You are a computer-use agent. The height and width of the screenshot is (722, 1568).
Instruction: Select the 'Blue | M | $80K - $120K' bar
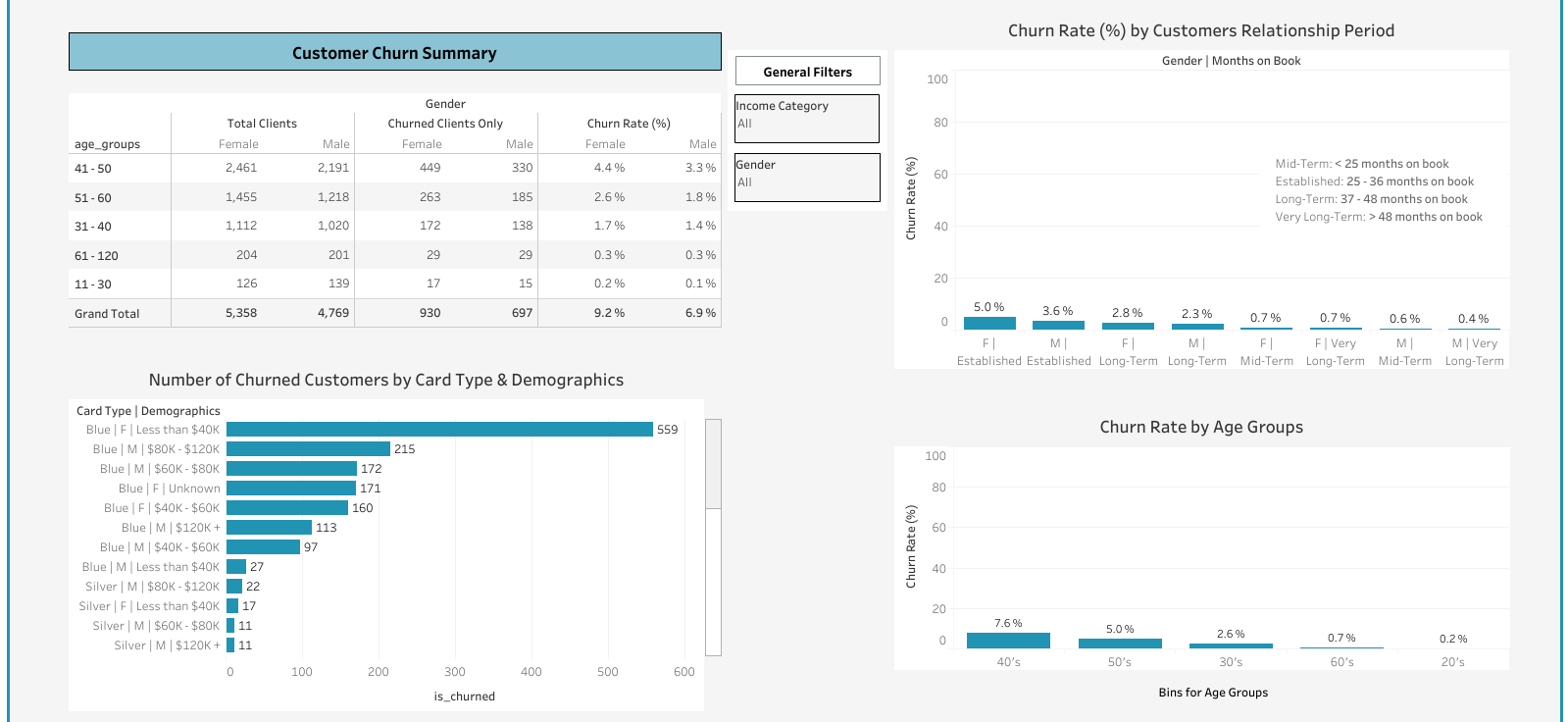[x=309, y=449]
